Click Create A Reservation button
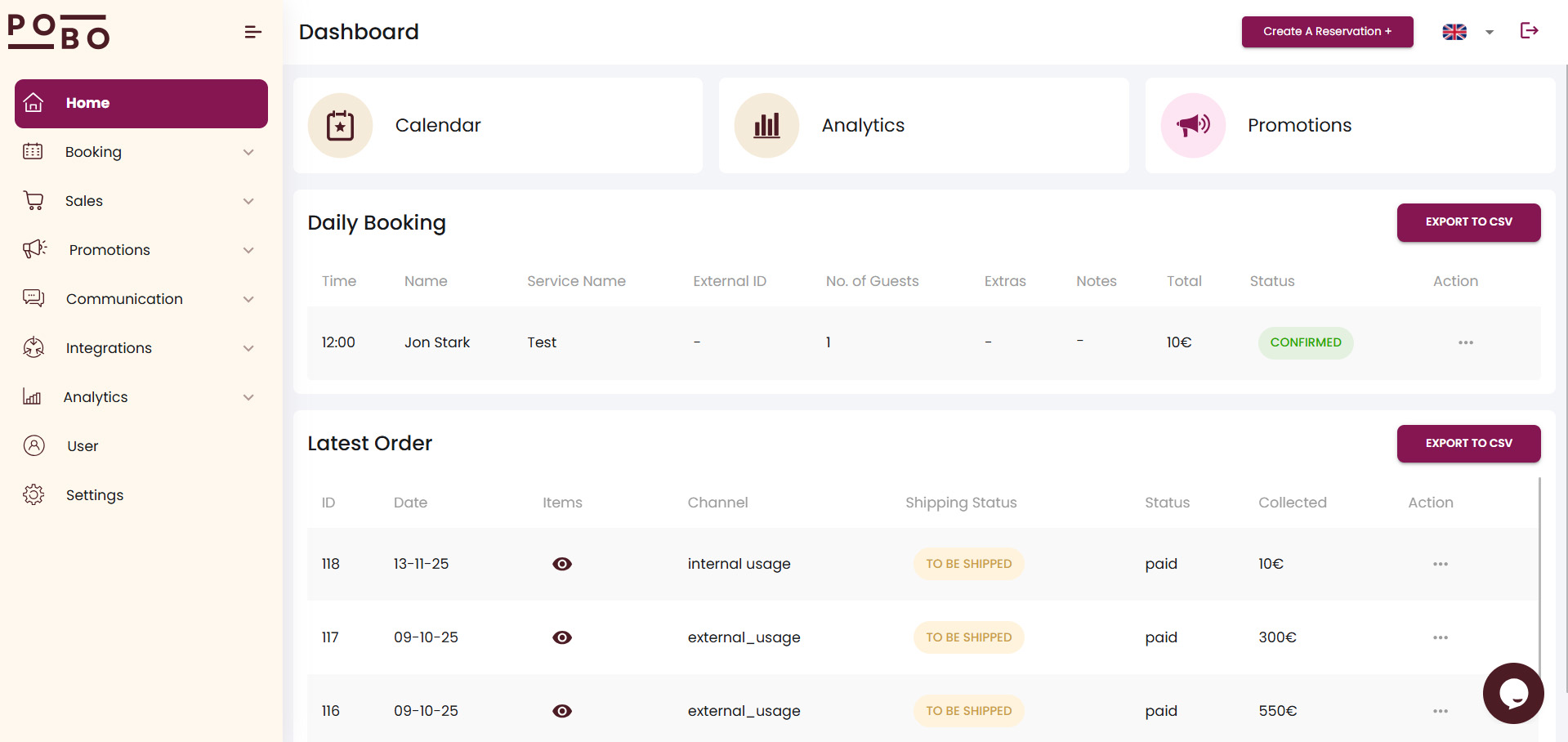This screenshot has width=1568, height=742. (1327, 32)
